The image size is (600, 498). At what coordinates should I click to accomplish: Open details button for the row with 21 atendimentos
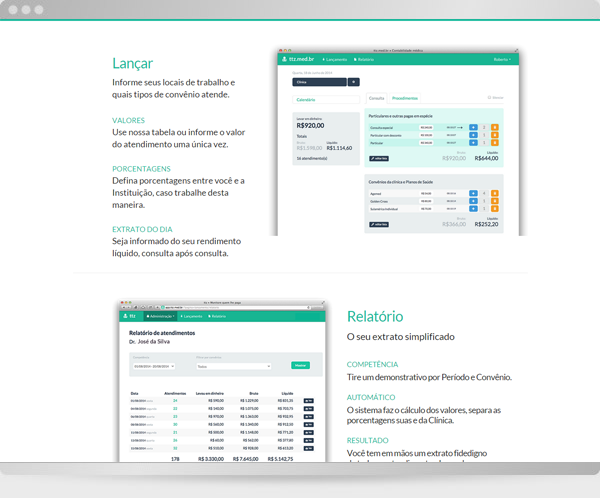pos(308,433)
